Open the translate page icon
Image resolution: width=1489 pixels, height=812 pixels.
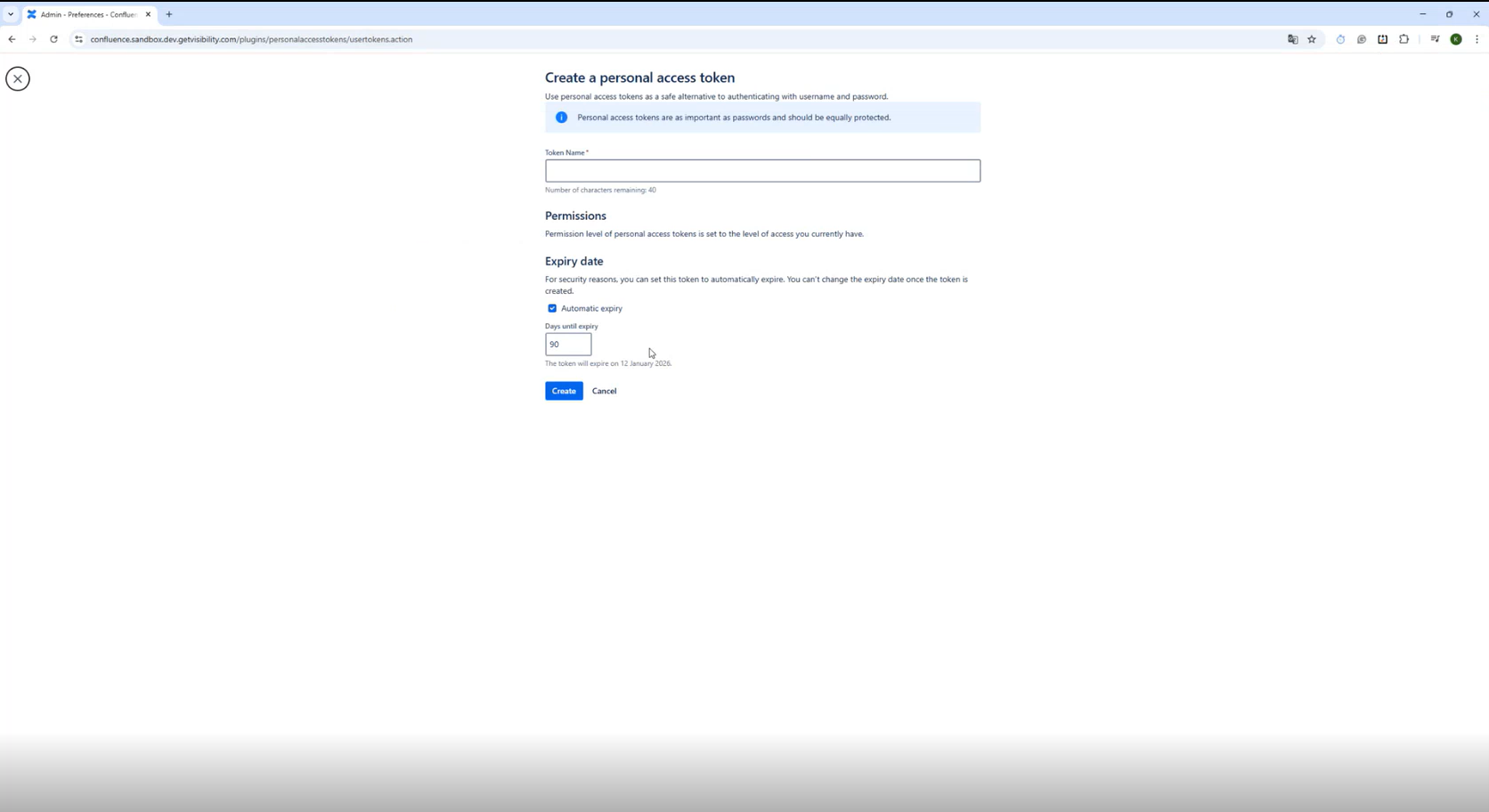(x=1292, y=39)
